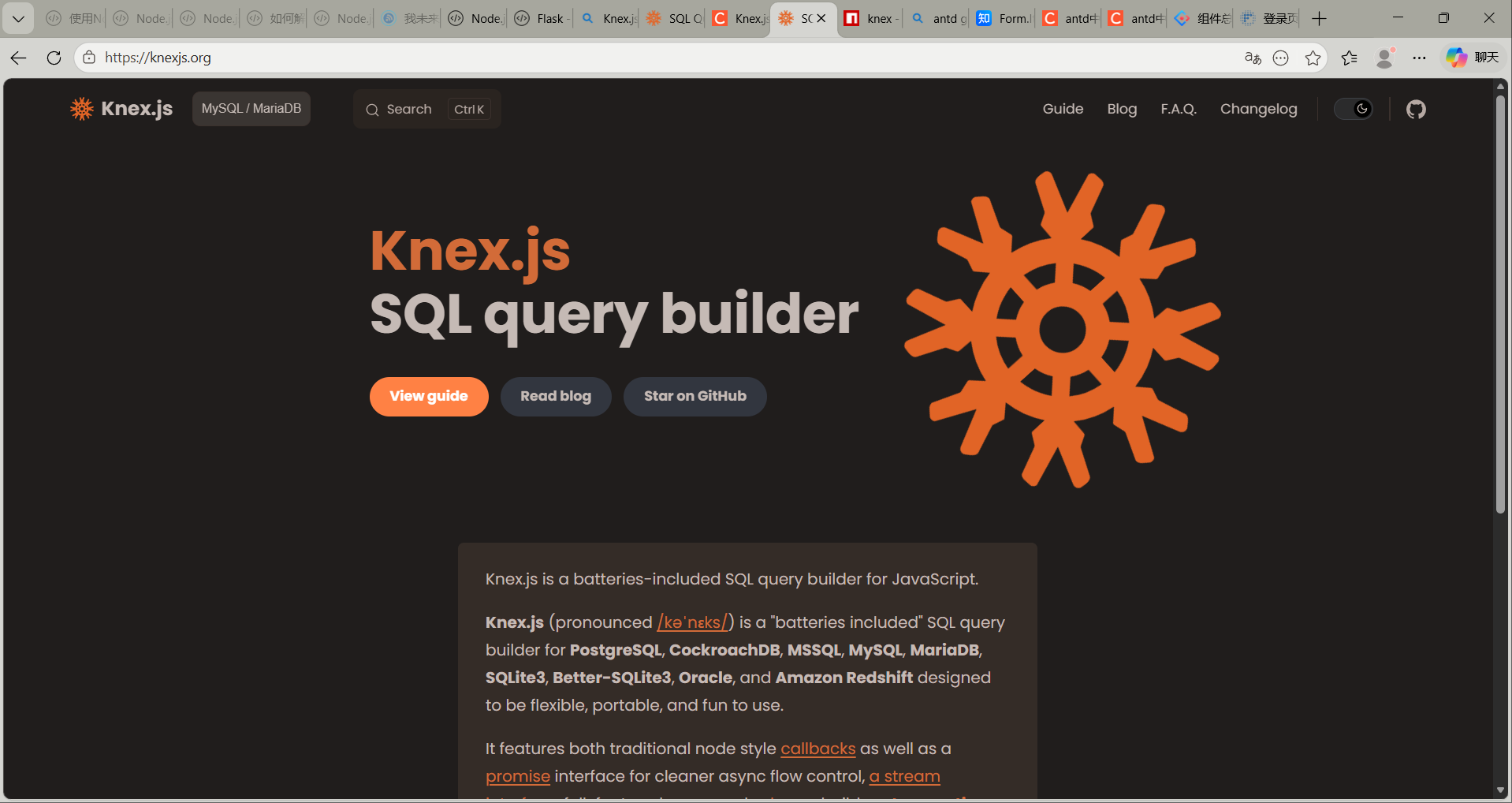Click the Star on GitHub button
1512x803 pixels.
point(695,396)
